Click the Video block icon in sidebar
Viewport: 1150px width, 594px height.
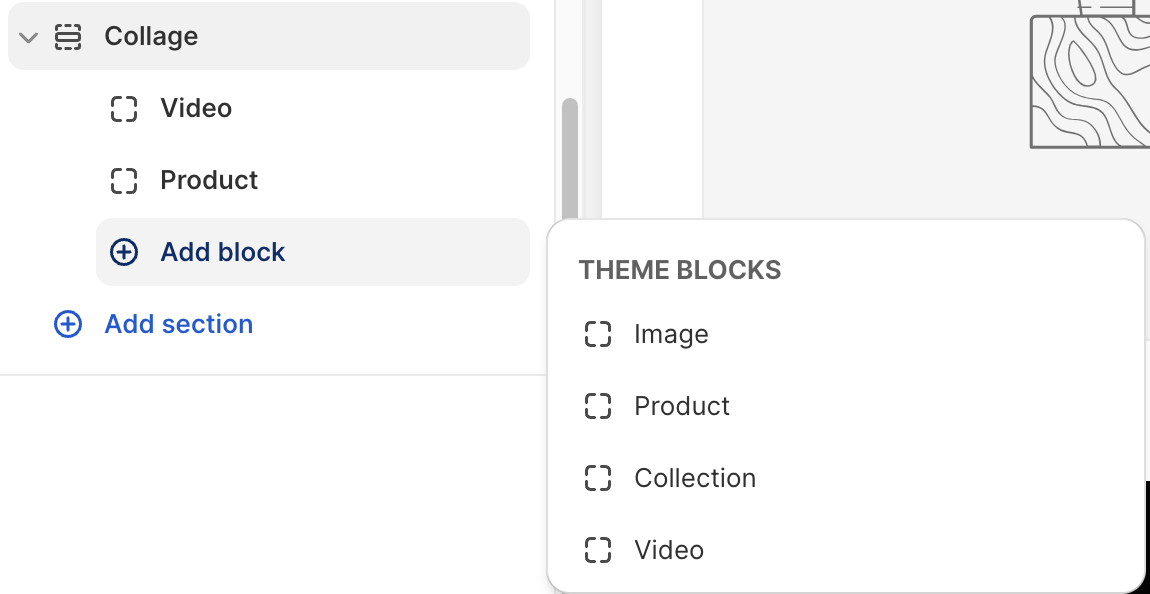[123, 109]
